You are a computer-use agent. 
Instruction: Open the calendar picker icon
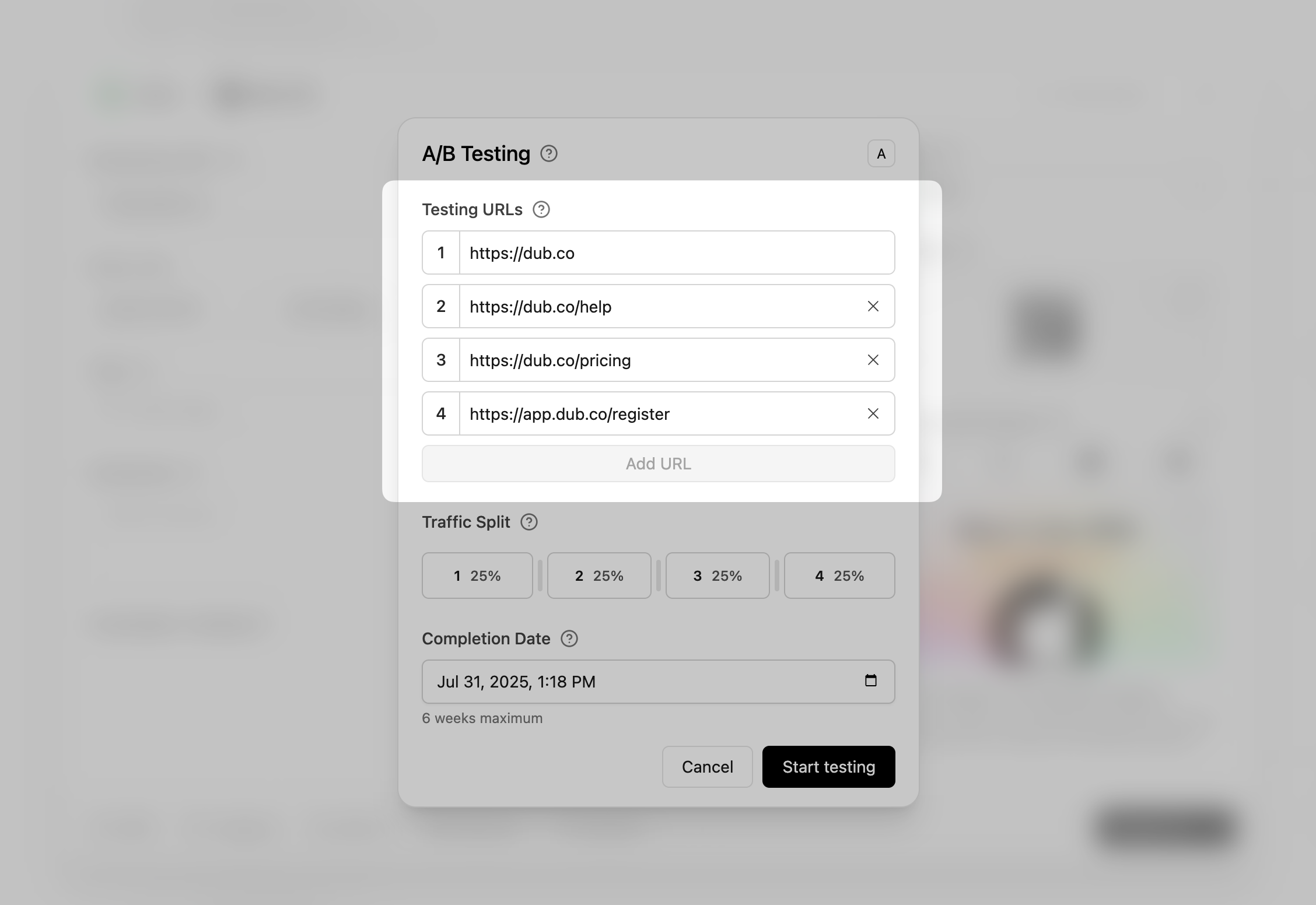[870, 681]
